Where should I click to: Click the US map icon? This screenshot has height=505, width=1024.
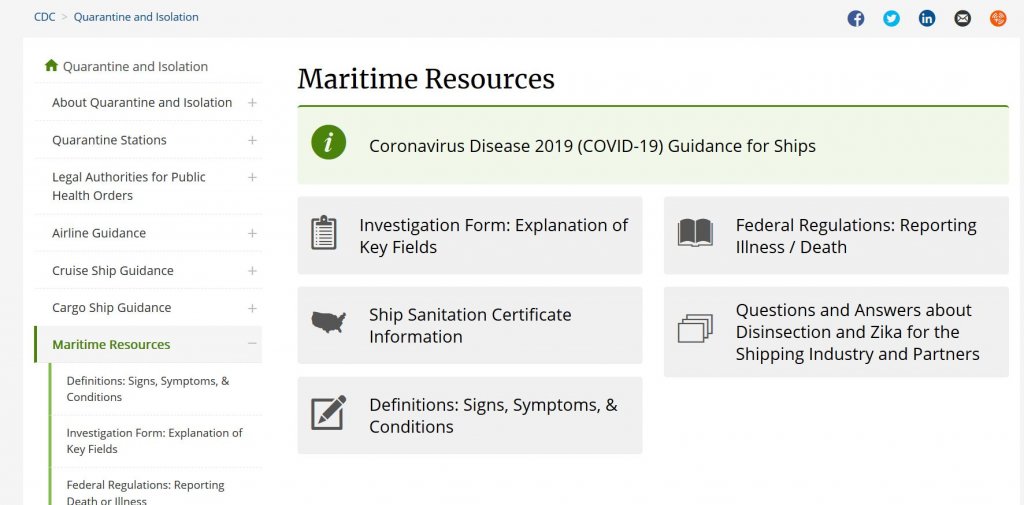tap(328, 323)
